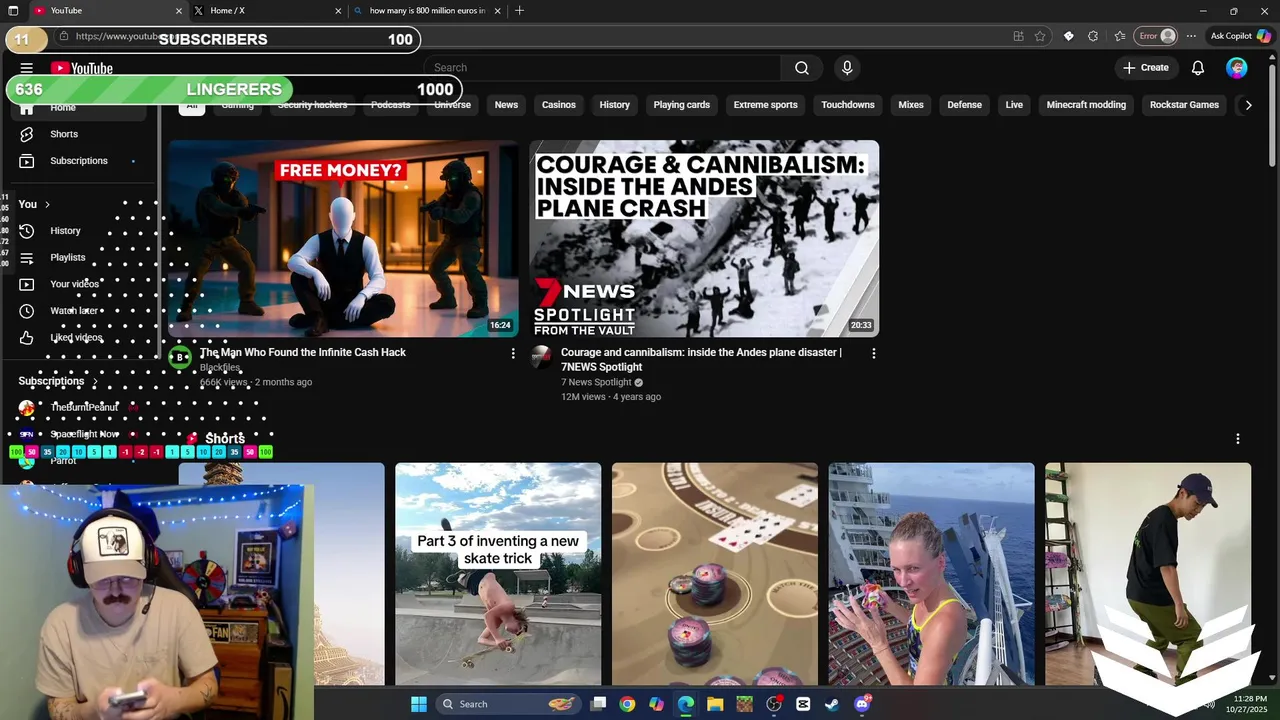The width and height of the screenshot is (1280, 720).
Task: Click the YouTube logo to go home
Action: pyautogui.click(x=82, y=68)
